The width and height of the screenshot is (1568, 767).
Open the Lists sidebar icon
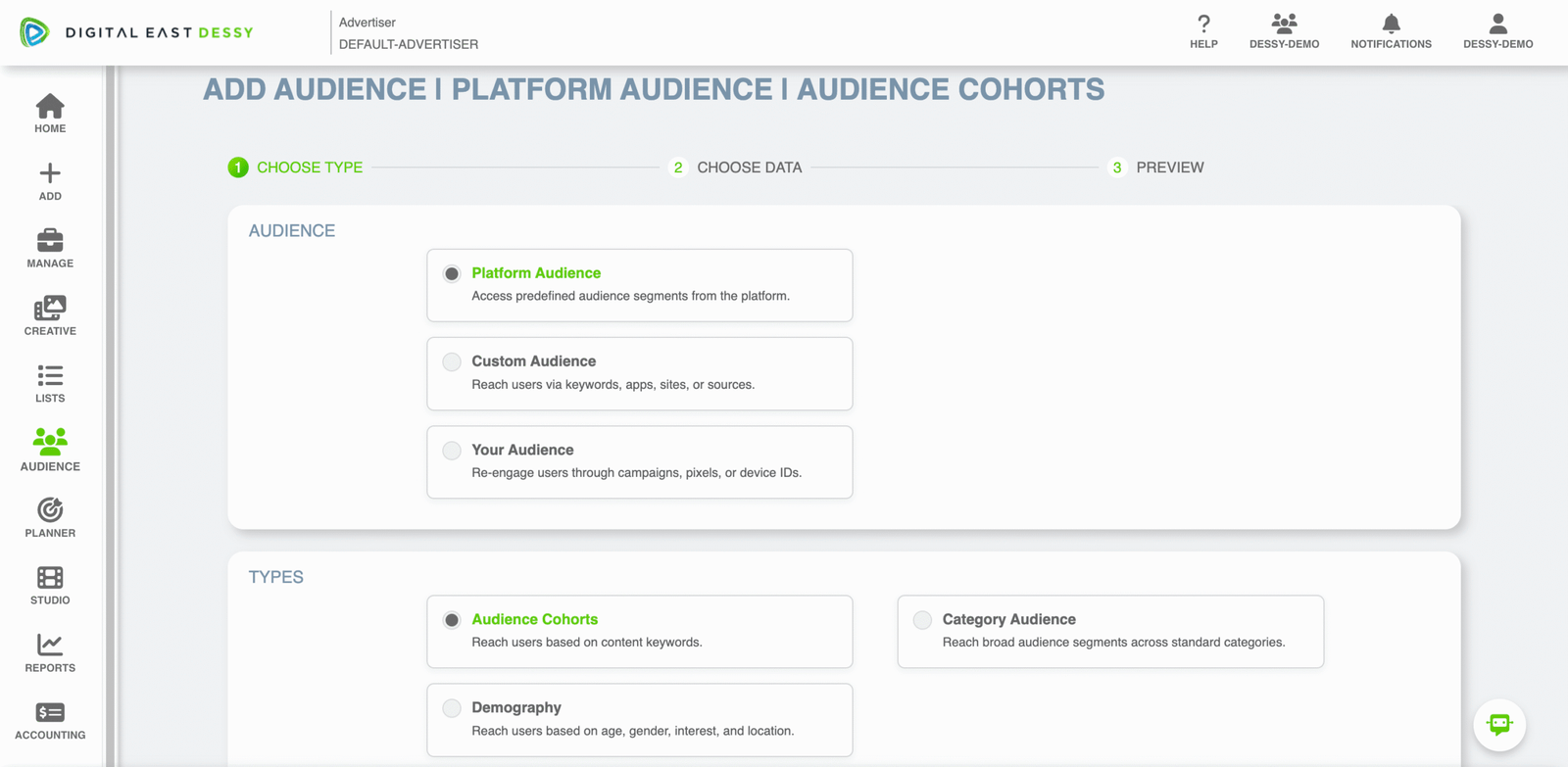[x=50, y=376]
